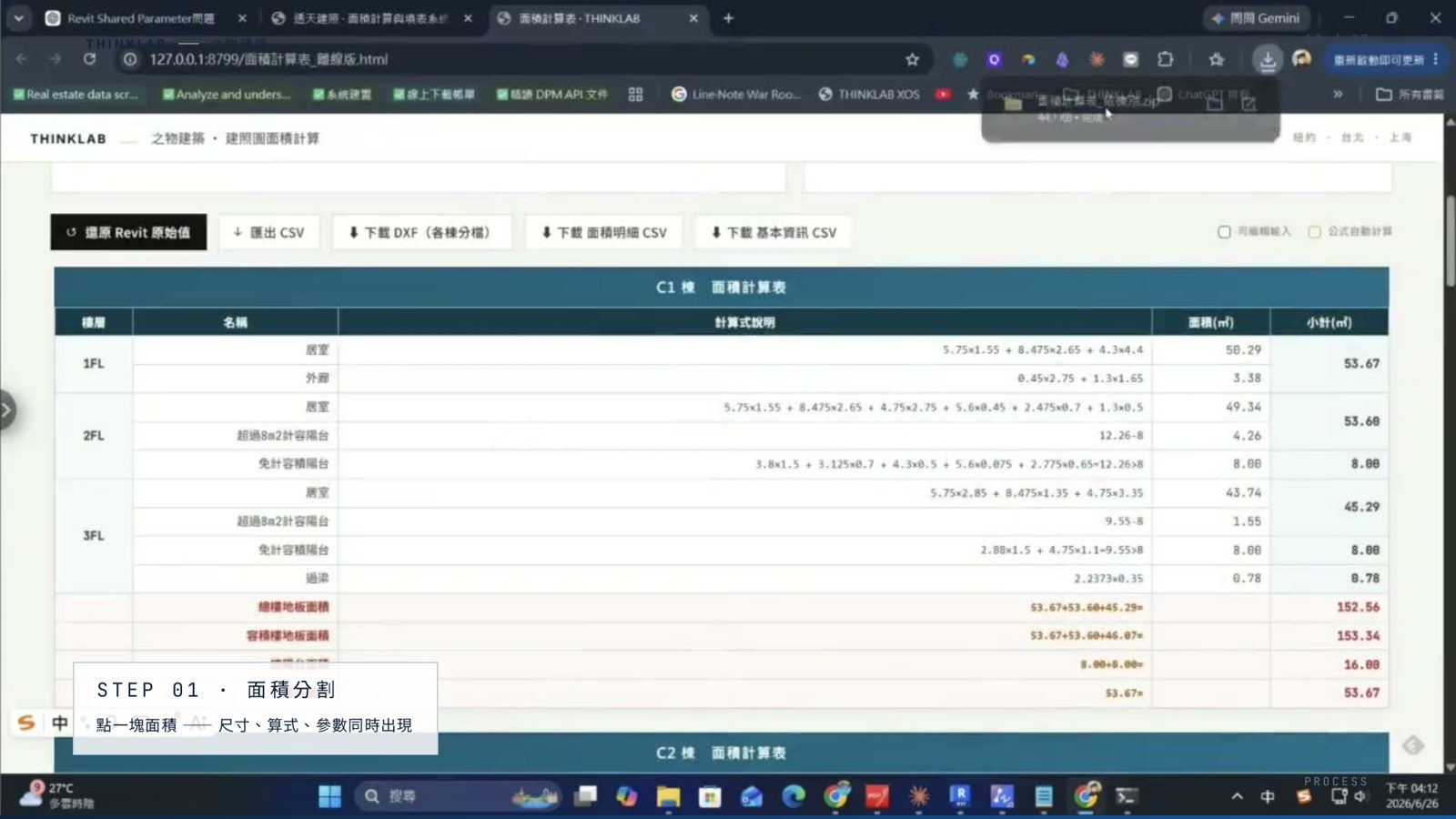
Task: Open Revit from the taskbar
Action: point(960,796)
